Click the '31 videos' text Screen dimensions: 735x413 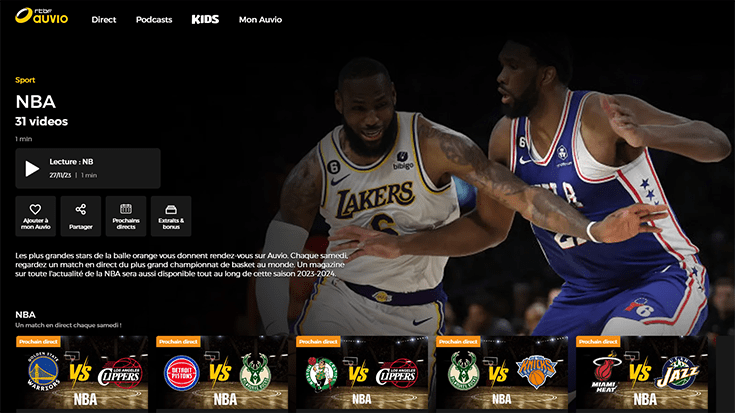(41, 121)
